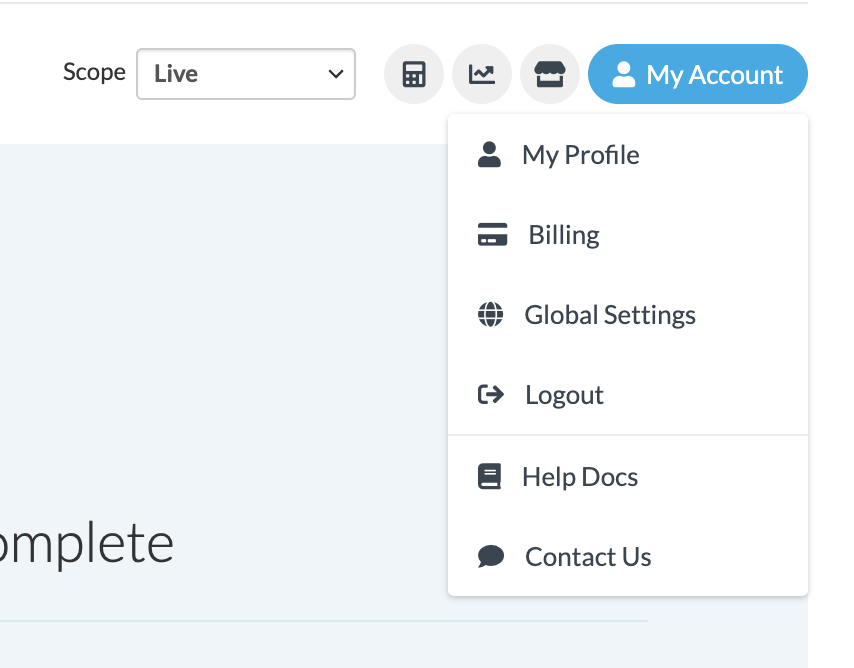The image size is (854, 668).
Task: Click the user icon inside My Account button
Action: click(x=624, y=75)
